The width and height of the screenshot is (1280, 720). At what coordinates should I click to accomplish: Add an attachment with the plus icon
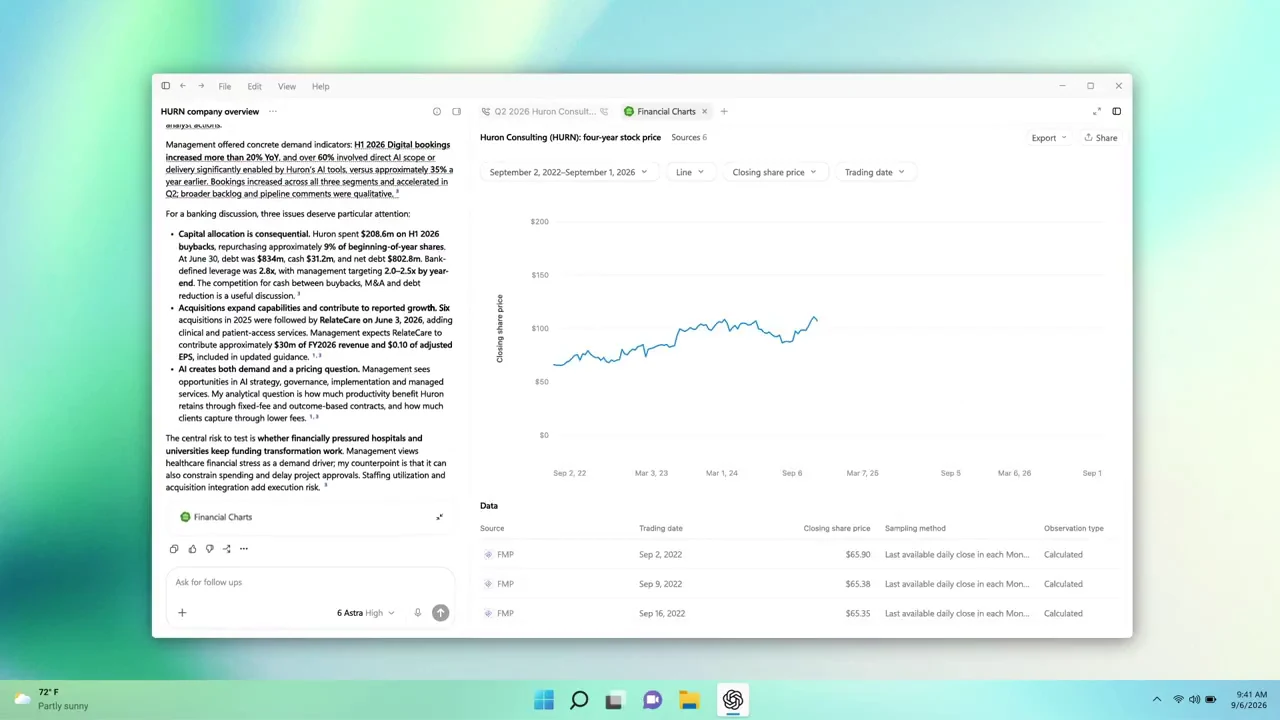182,613
